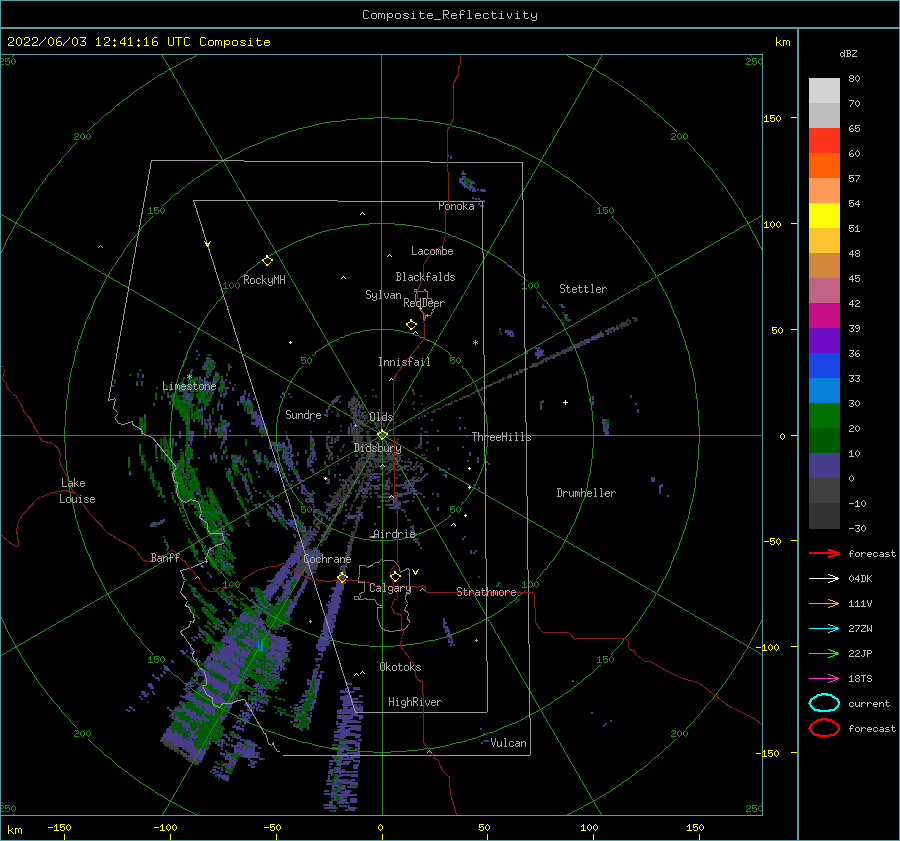This screenshot has height=841, width=900.
Task: Click the cyan current ellipse icon
Action: (x=824, y=703)
